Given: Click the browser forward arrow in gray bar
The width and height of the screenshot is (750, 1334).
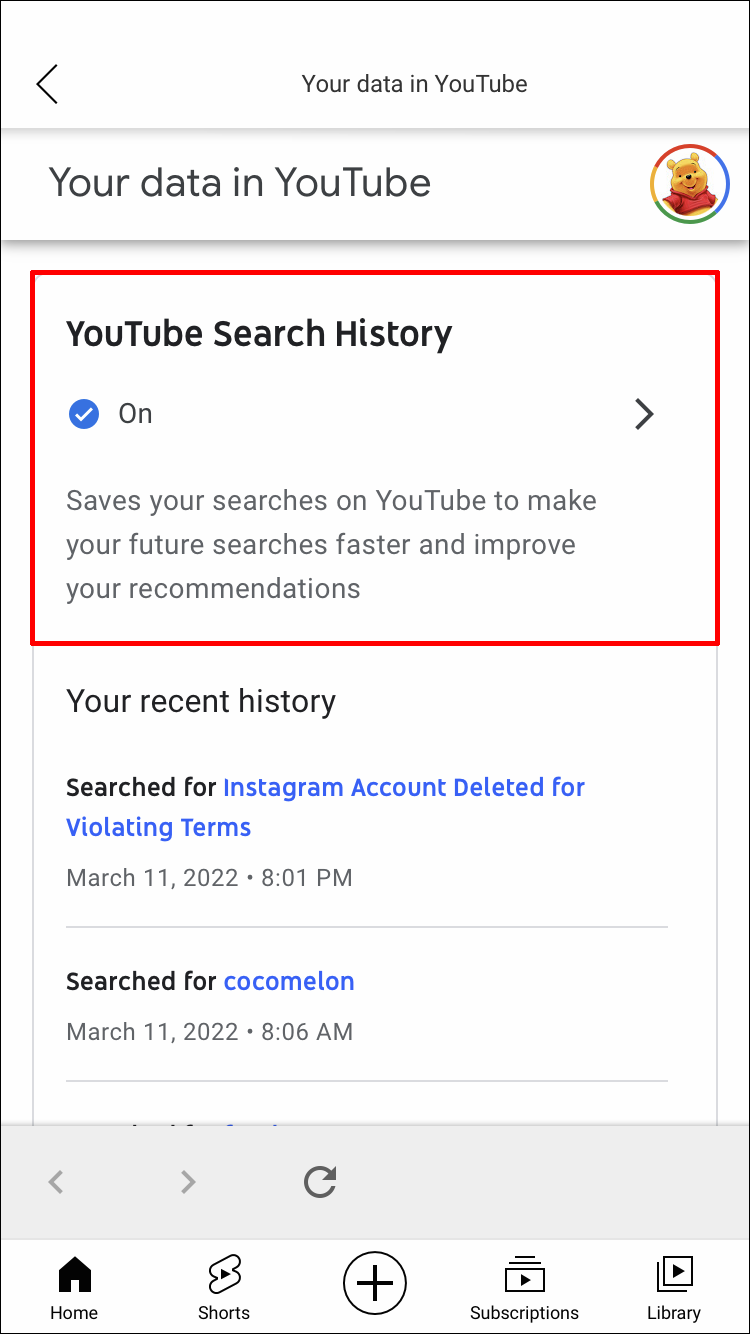Looking at the screenshot, I should 187,1182.
